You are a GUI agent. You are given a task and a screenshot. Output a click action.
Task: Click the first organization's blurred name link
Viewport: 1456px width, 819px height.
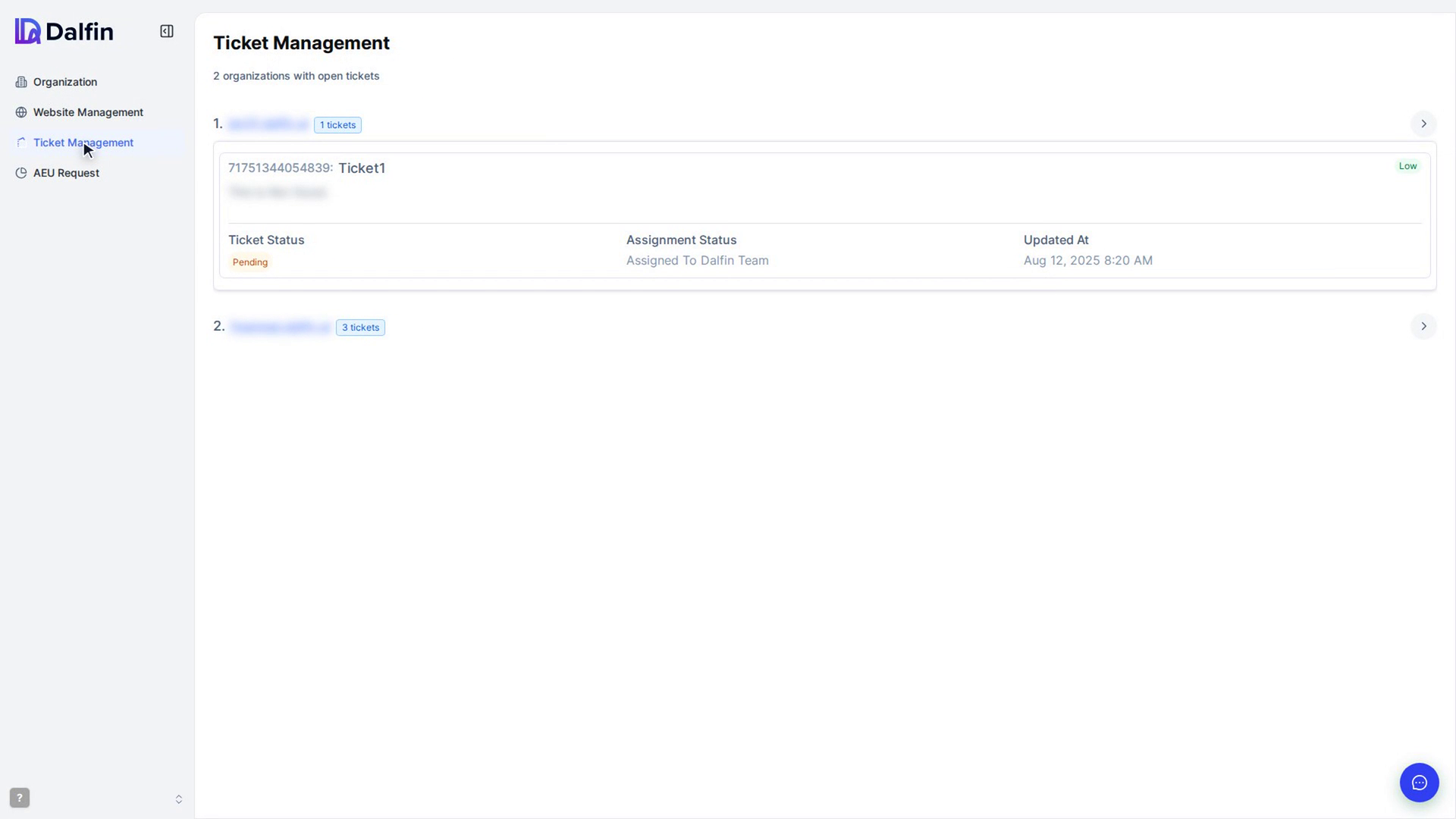[x=268, y=124]
